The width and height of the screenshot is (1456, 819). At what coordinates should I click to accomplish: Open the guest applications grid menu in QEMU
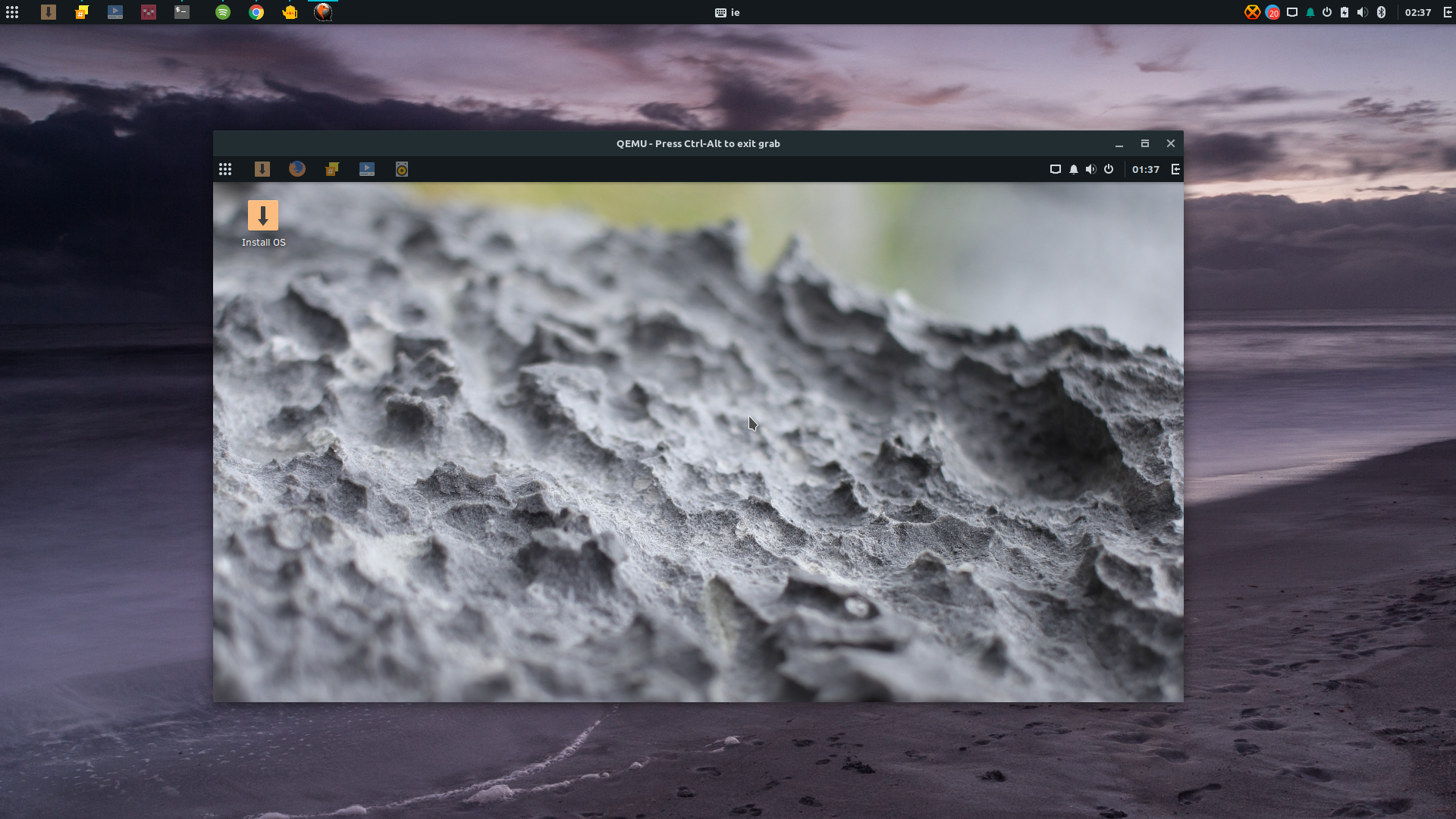pos(225,169)
